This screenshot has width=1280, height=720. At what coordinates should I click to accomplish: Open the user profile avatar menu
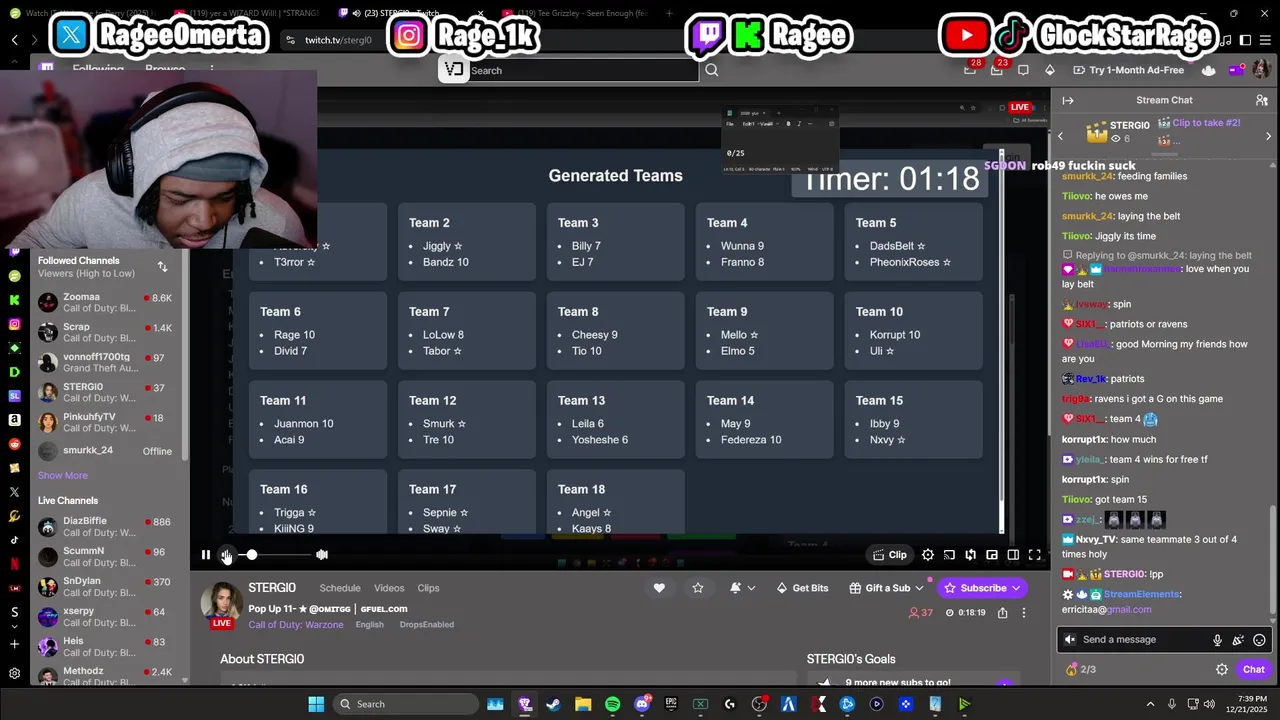(x=1261, y=70)
